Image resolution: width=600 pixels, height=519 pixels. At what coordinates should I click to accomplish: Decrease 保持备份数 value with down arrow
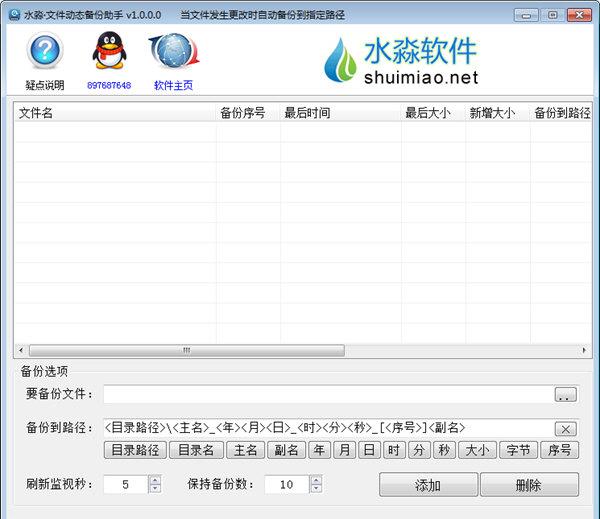coord(316,489)
